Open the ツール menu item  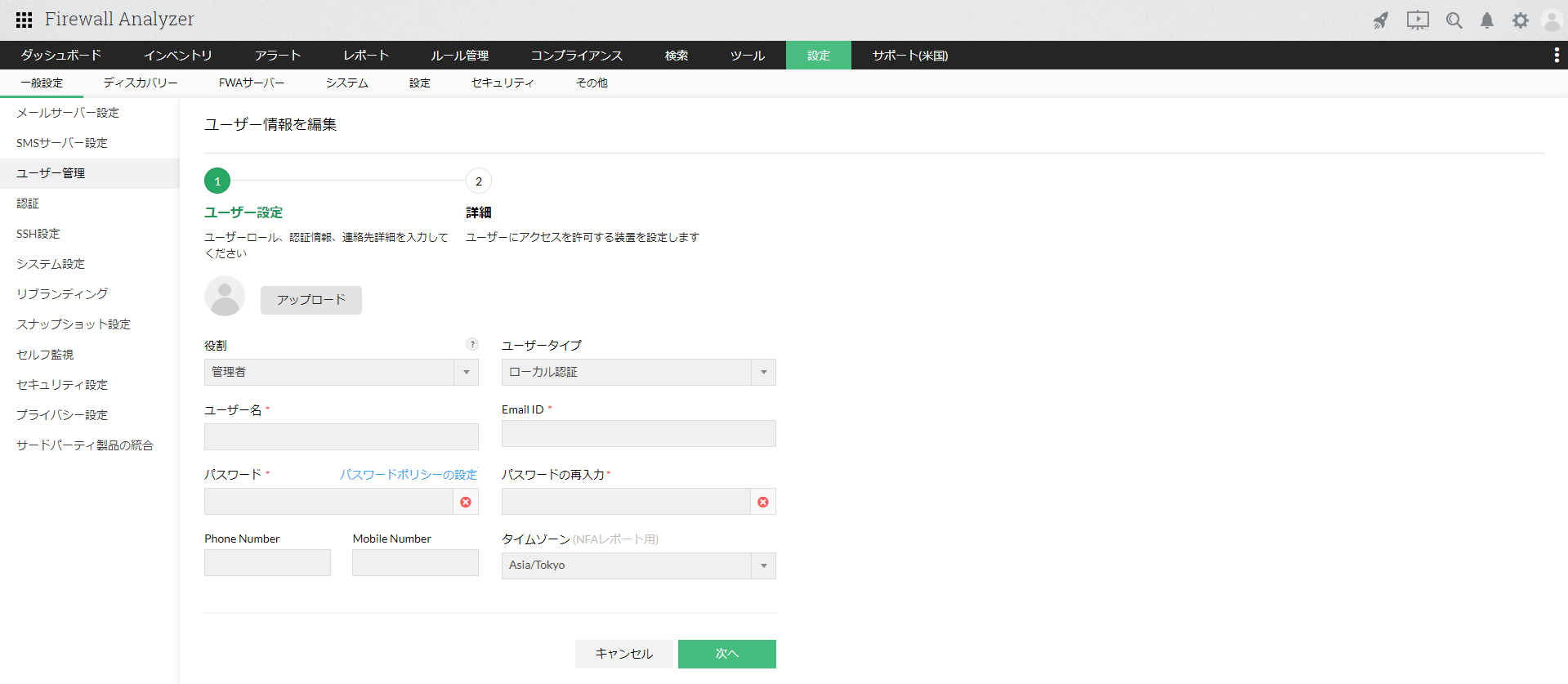point(748,55)
